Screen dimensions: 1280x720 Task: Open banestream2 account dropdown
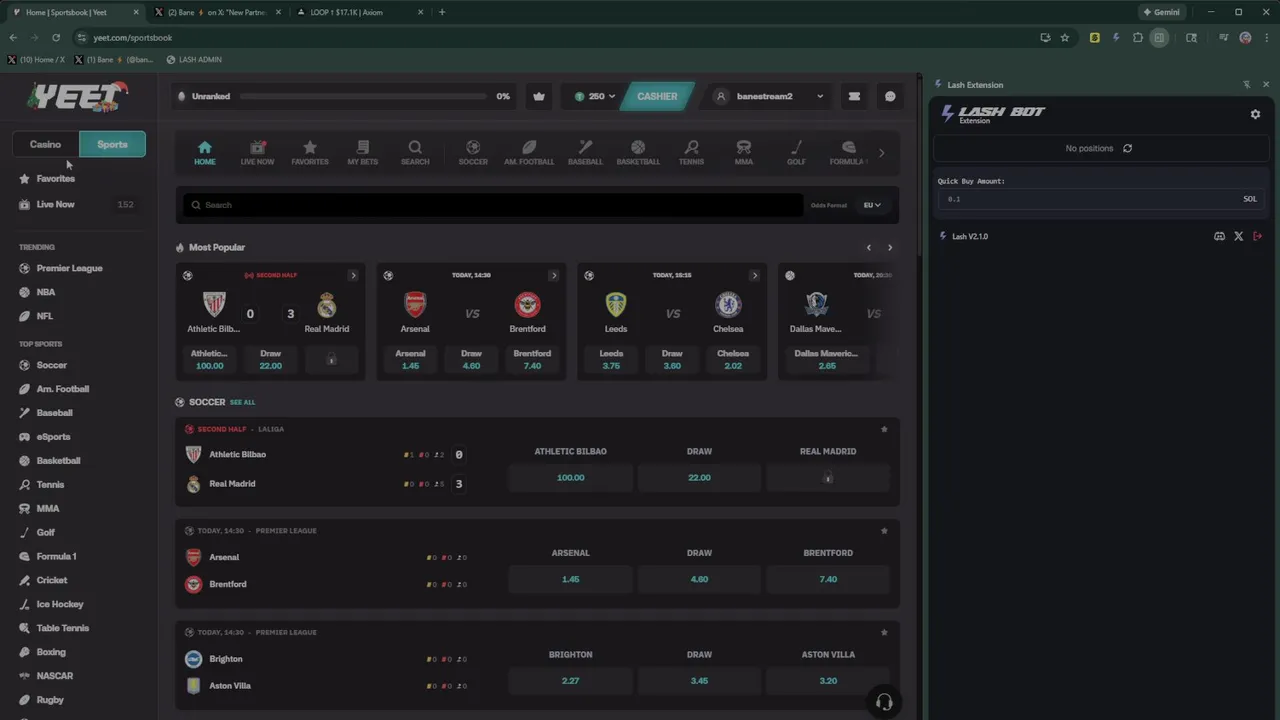pyautogui.click(x=770, y=96)
